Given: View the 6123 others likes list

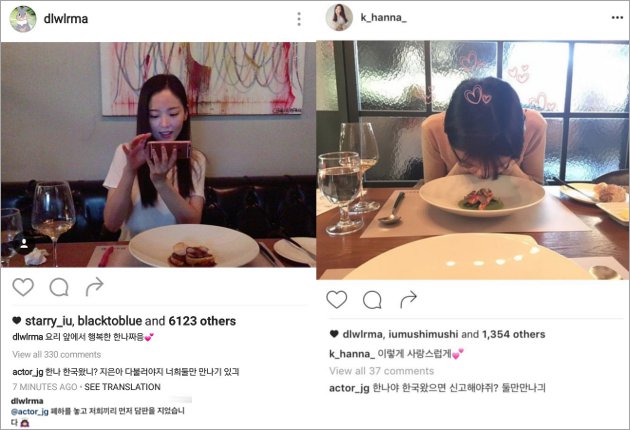Looking at the screenshot, I should (202, 321).
